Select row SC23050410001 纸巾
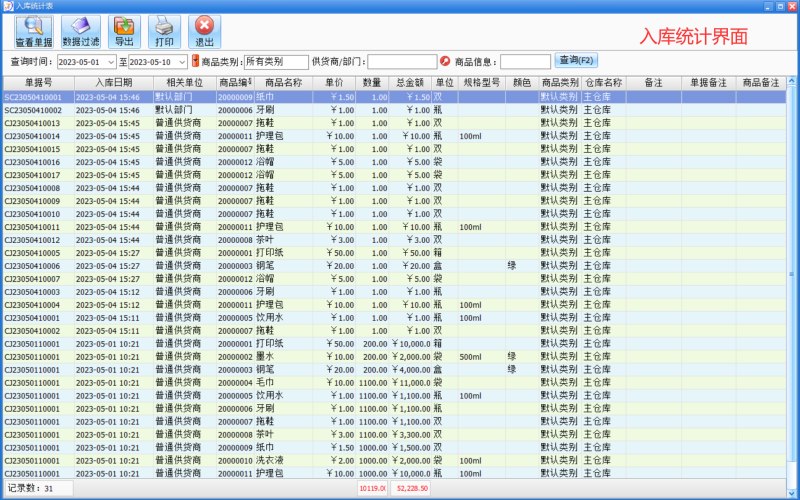Image resolution: width=800 pixels, height=500 pixels. pyautogui.click(x=394, y=97)
